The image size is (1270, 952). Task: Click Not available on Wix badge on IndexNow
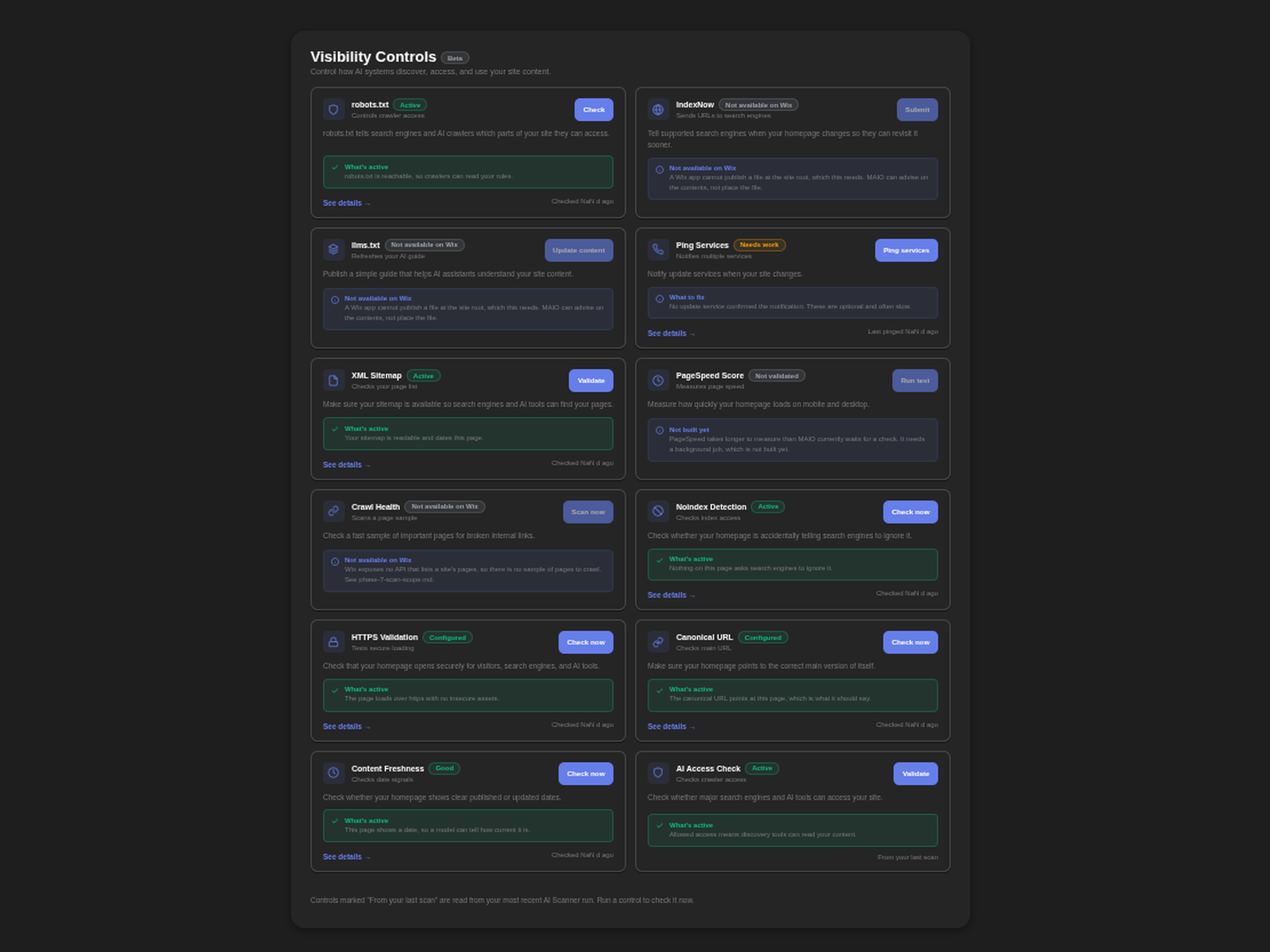pos(759,105)
